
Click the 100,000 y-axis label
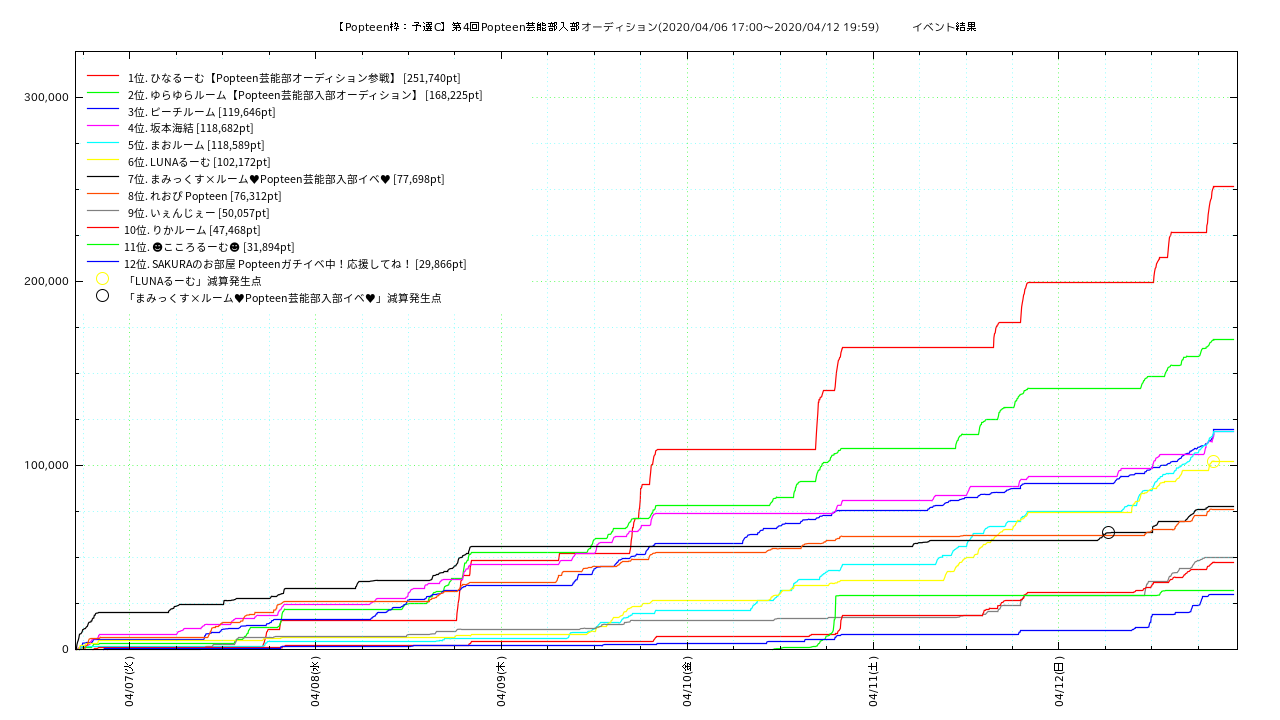(45, 465)
